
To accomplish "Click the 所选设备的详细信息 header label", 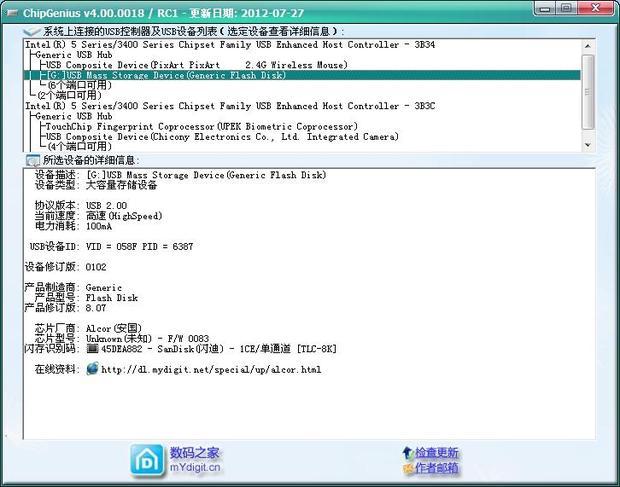I will [x=89, y=160].
